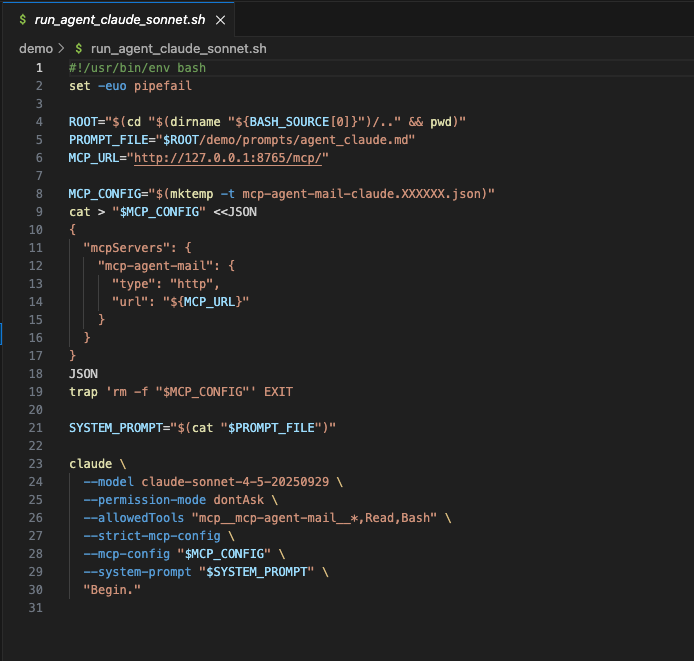
Task: Switch to the run_agent_claude_sonnet.sh editor tab
Action: click(x=122, y=19)
